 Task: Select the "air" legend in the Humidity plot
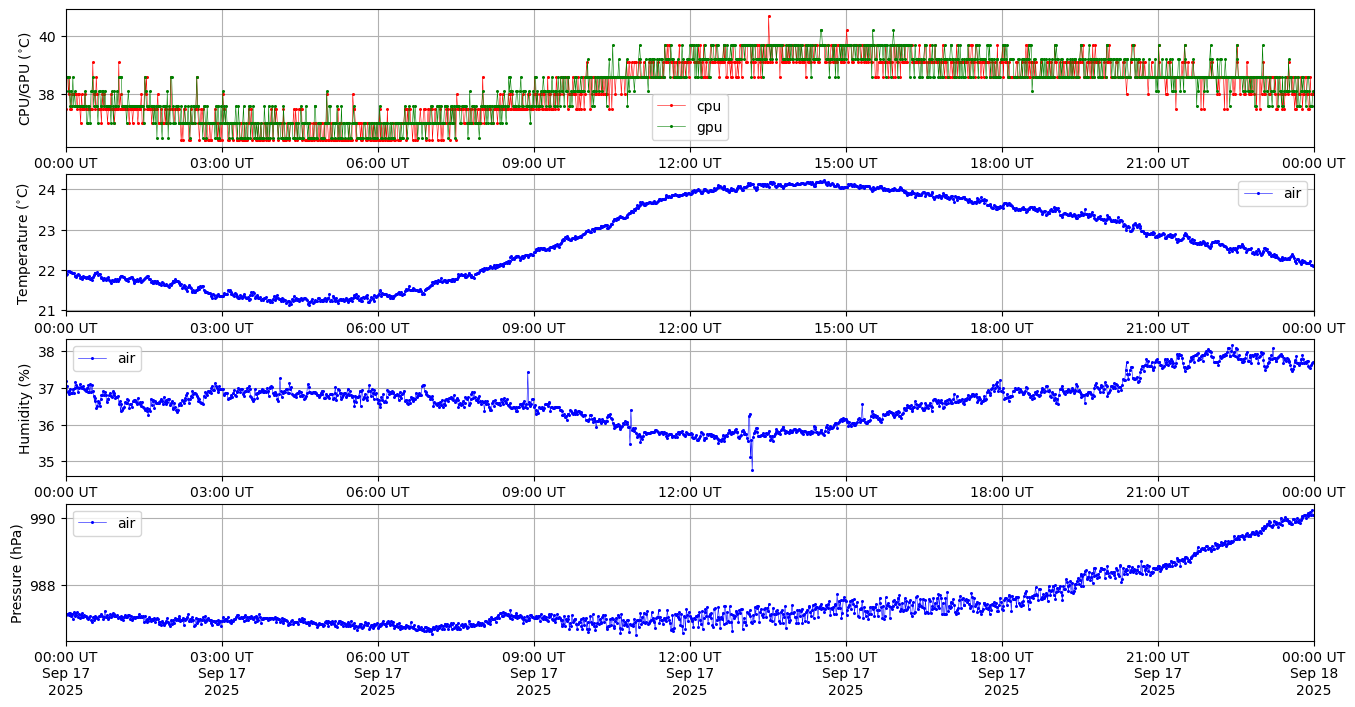pos(107,358)
